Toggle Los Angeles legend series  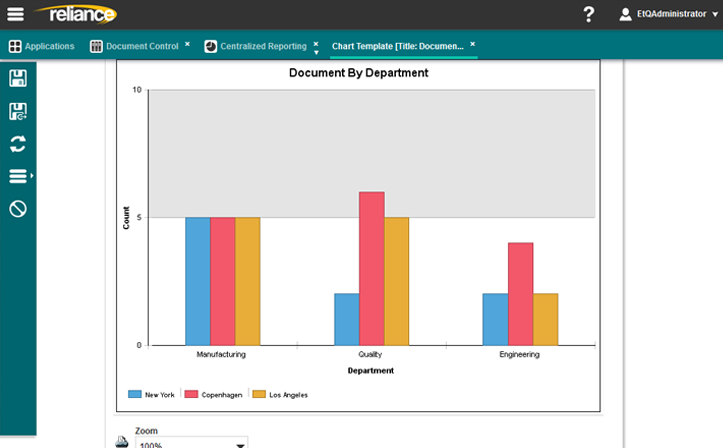click(x=280, y=395)
